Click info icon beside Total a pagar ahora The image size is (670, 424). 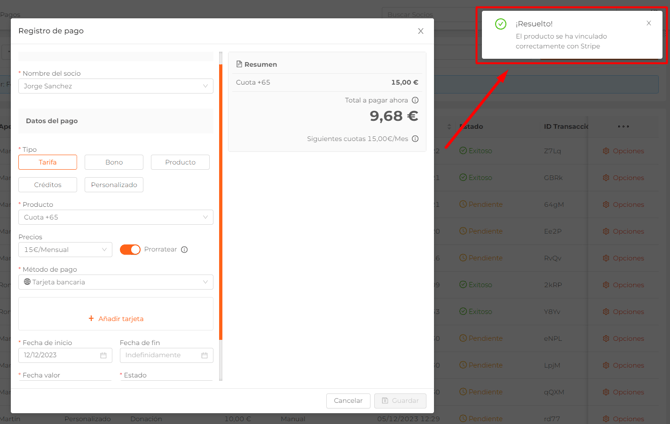[x=415, y=100]
